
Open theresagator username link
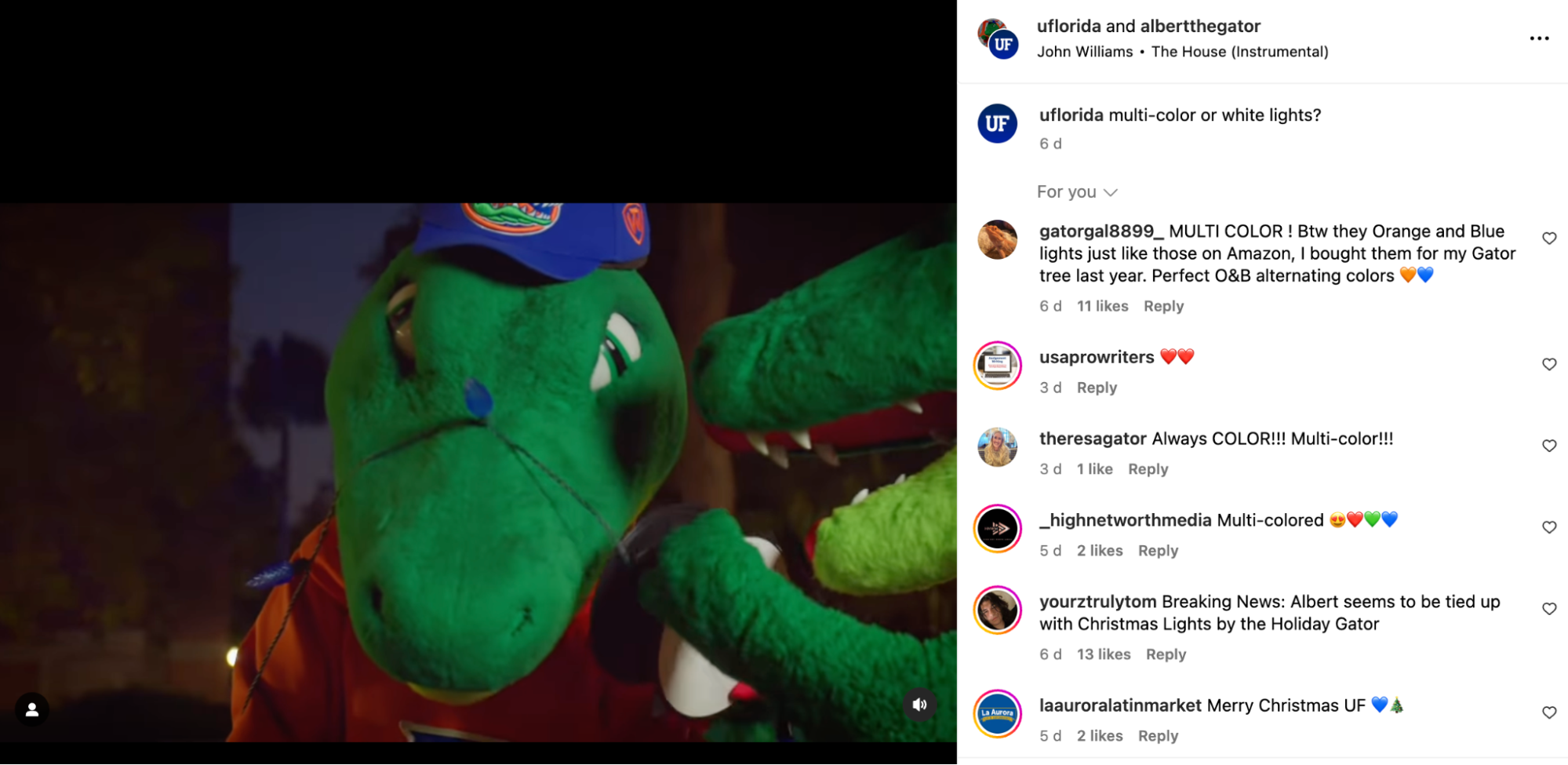(x=1093, y=439)
